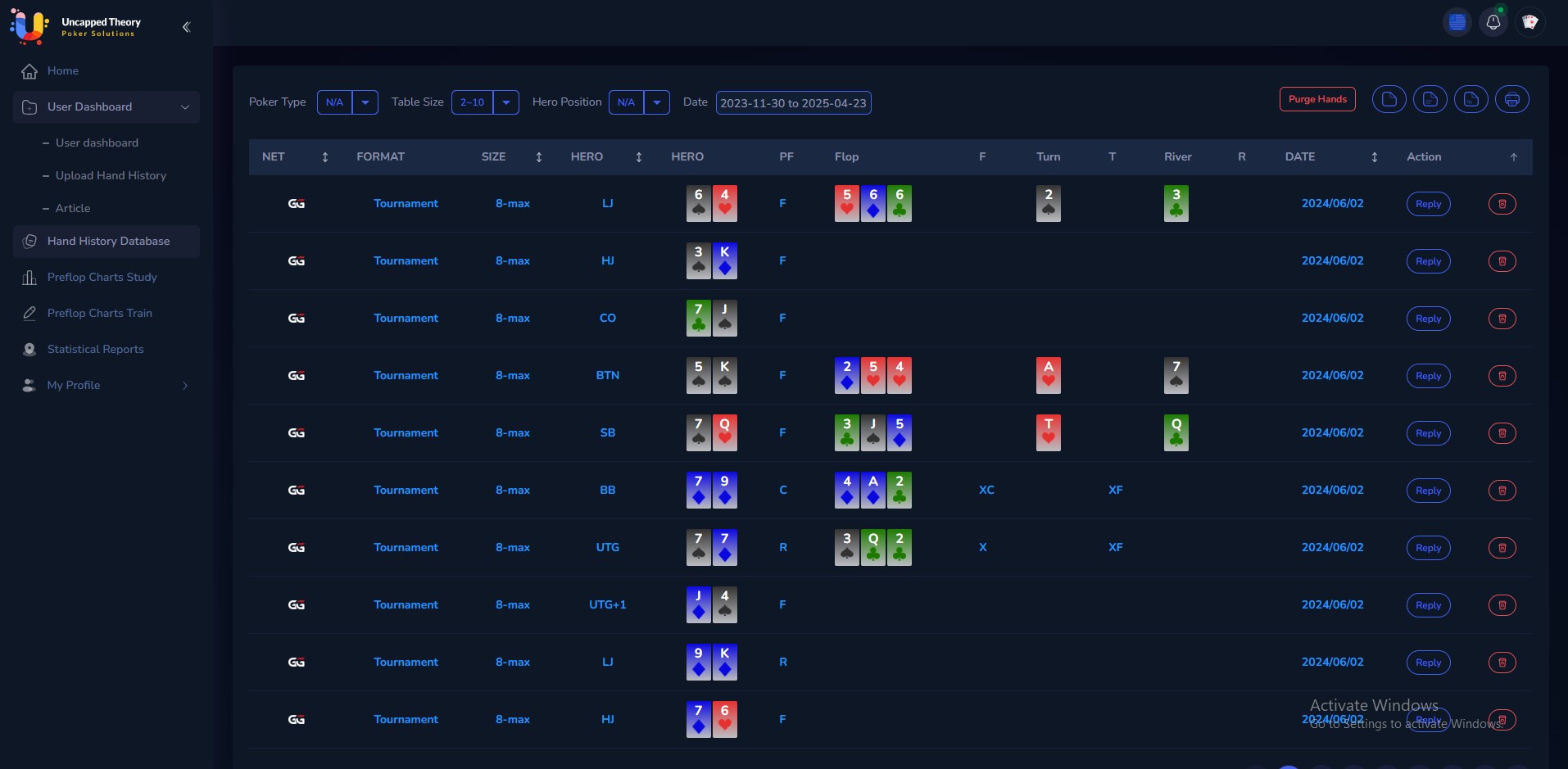Image resolution: width=1568 pixels, height=769 pixels.
Task: Open the Hero Position dropdown arrow
Action: (x=657, y=102)
